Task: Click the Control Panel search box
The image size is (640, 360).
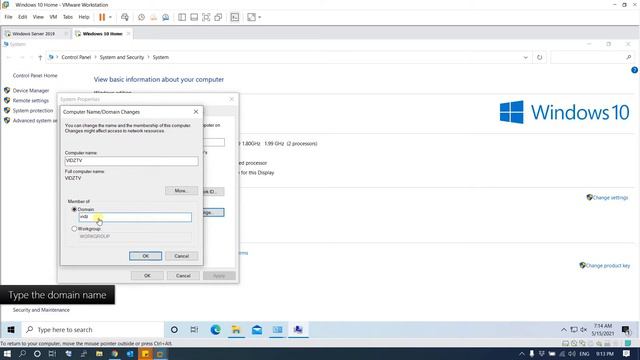Action: (x=592, y=58)
